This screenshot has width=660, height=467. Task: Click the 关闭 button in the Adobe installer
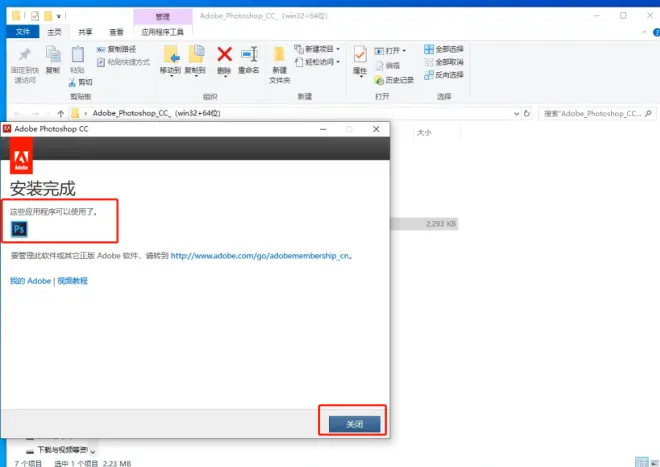click(x=354, y=424)
